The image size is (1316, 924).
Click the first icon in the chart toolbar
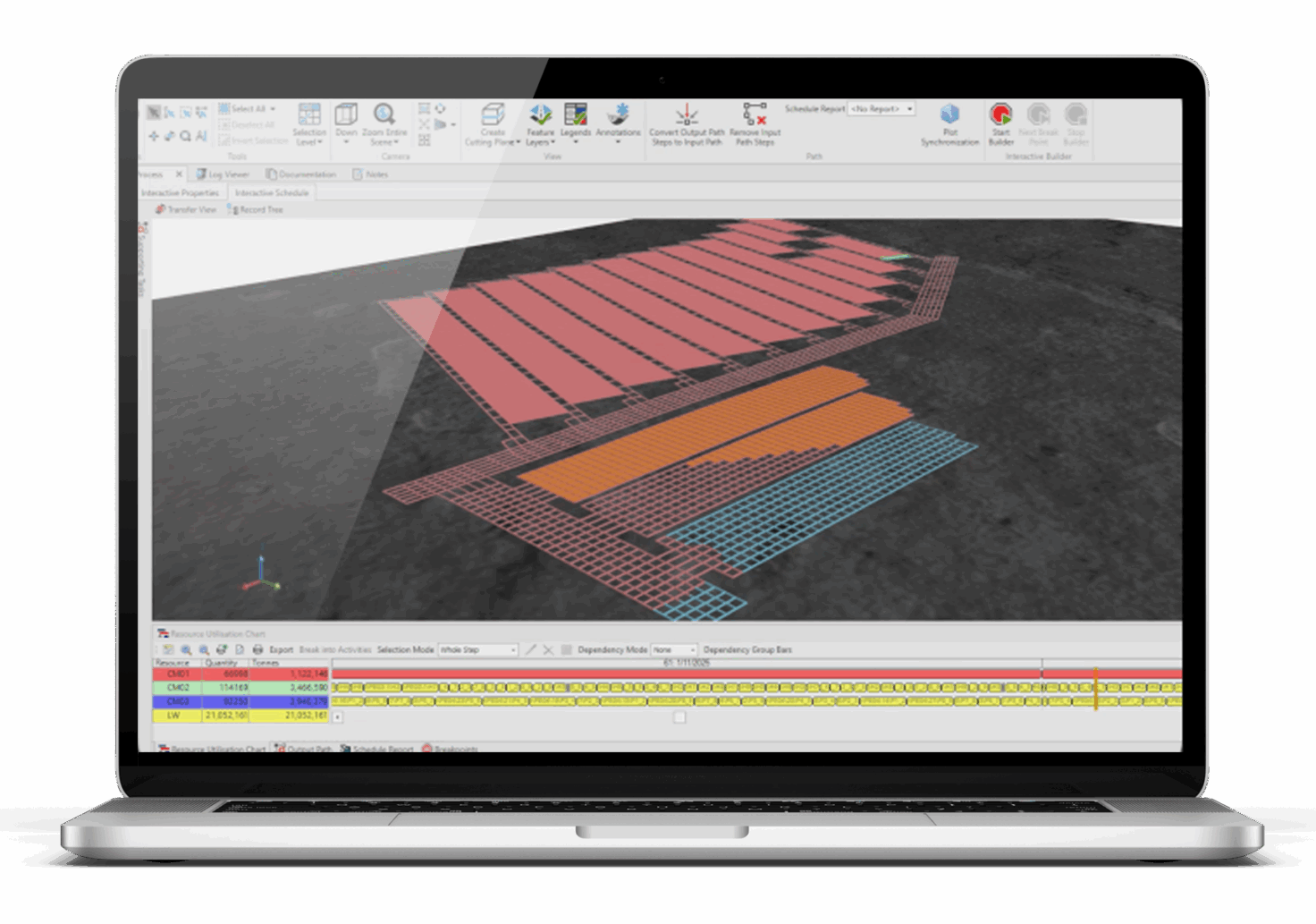[x=168, y=650]
